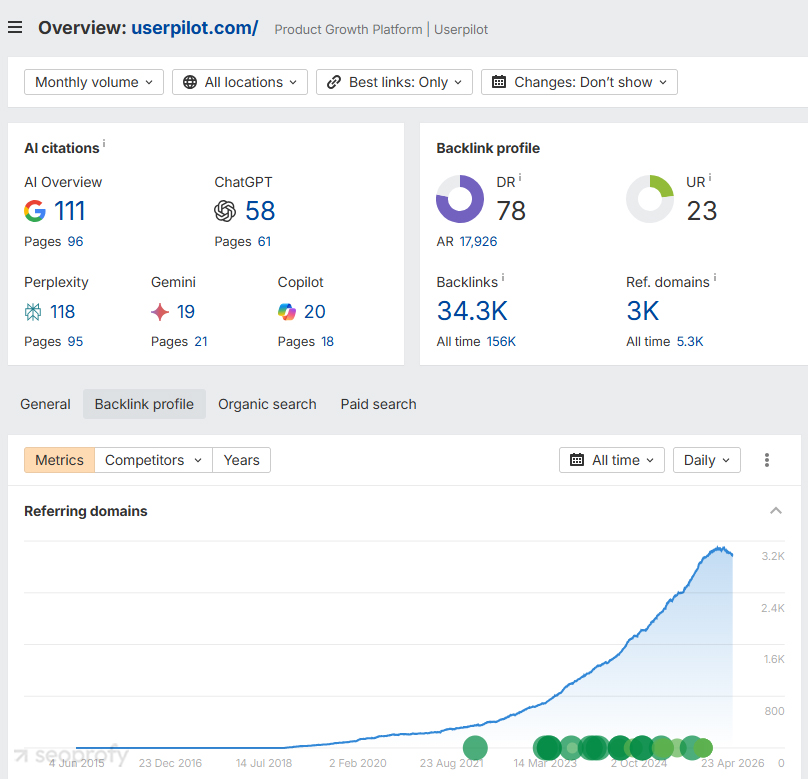
Task: Show the Ref. domains info tooltip
Action: coord(715,278)
